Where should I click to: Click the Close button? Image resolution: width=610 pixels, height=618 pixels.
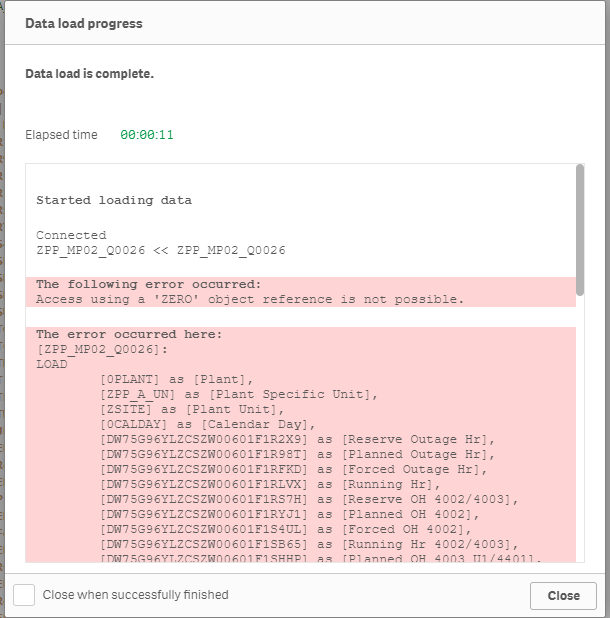click(563, 595)
